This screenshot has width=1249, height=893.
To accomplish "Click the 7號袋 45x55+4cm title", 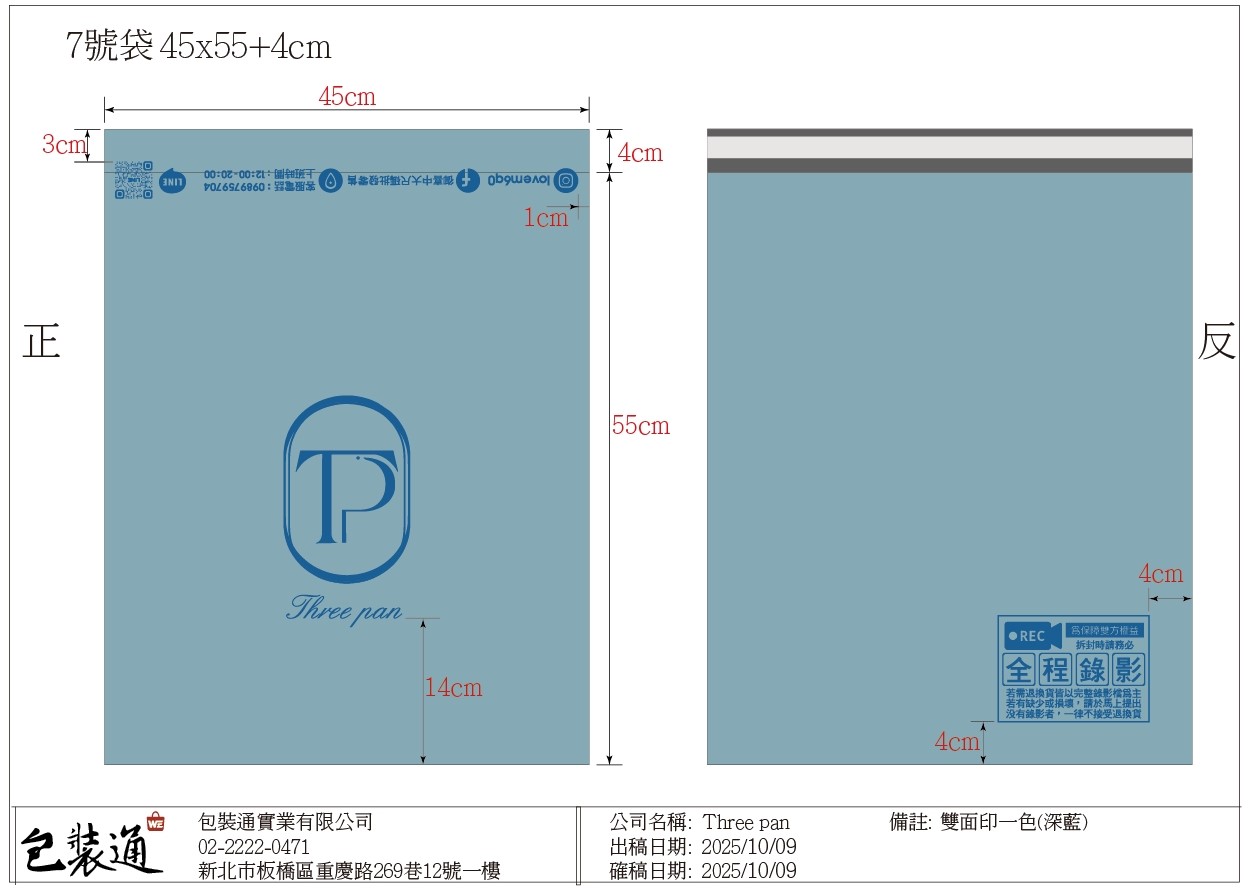I will tap(198, 47).
